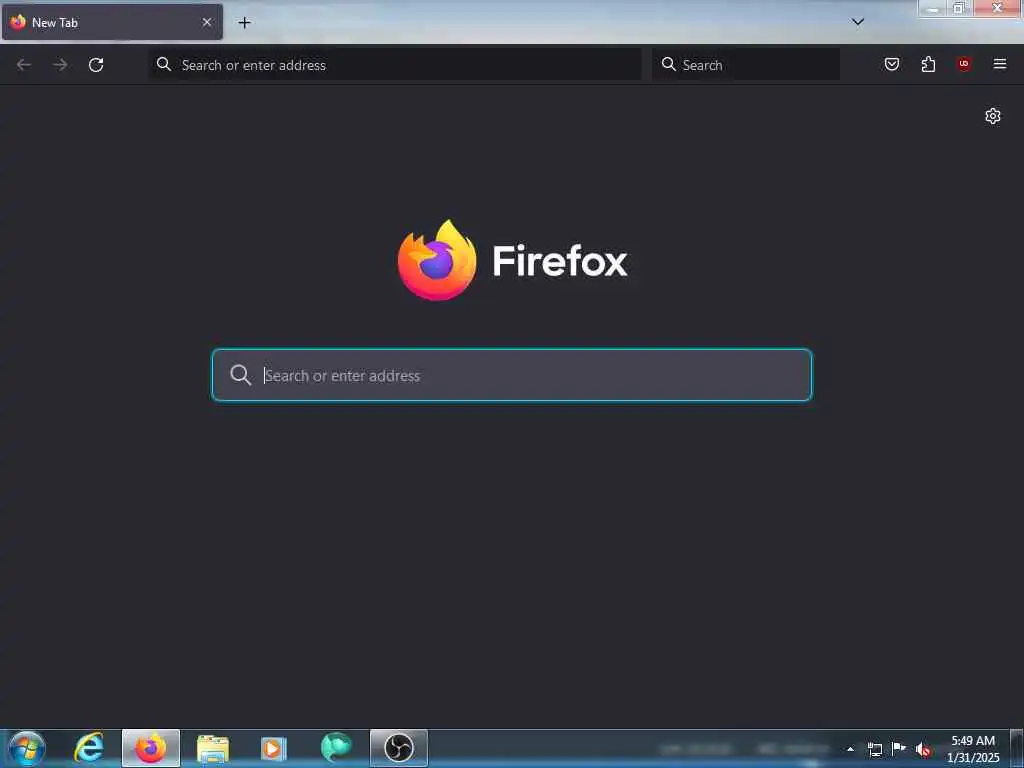Screen dimensions: 1024x768
Task: Focus the top address bar field
Action: pos(394,65)
